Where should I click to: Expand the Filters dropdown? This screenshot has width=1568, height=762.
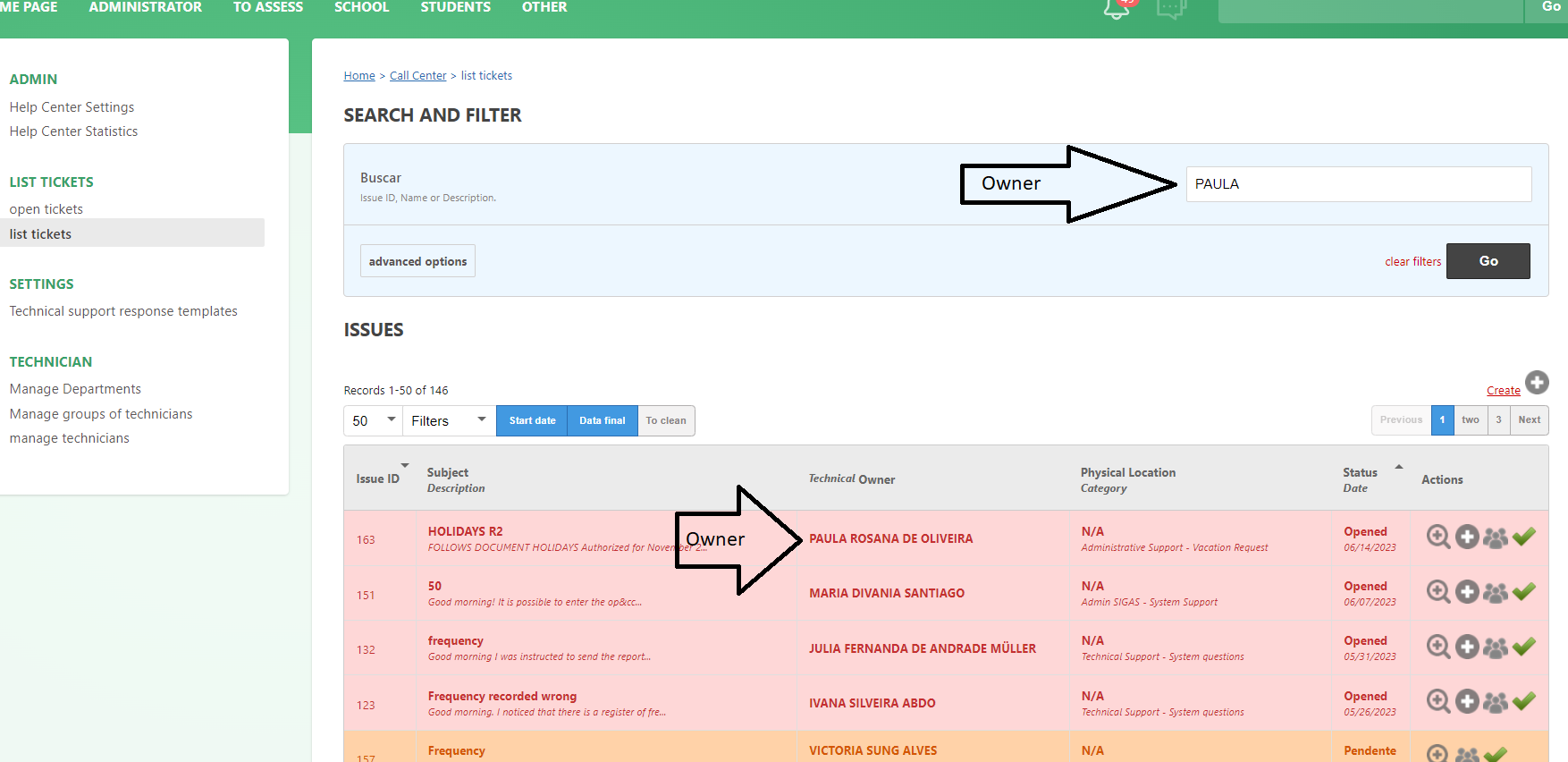click(448, 420)
